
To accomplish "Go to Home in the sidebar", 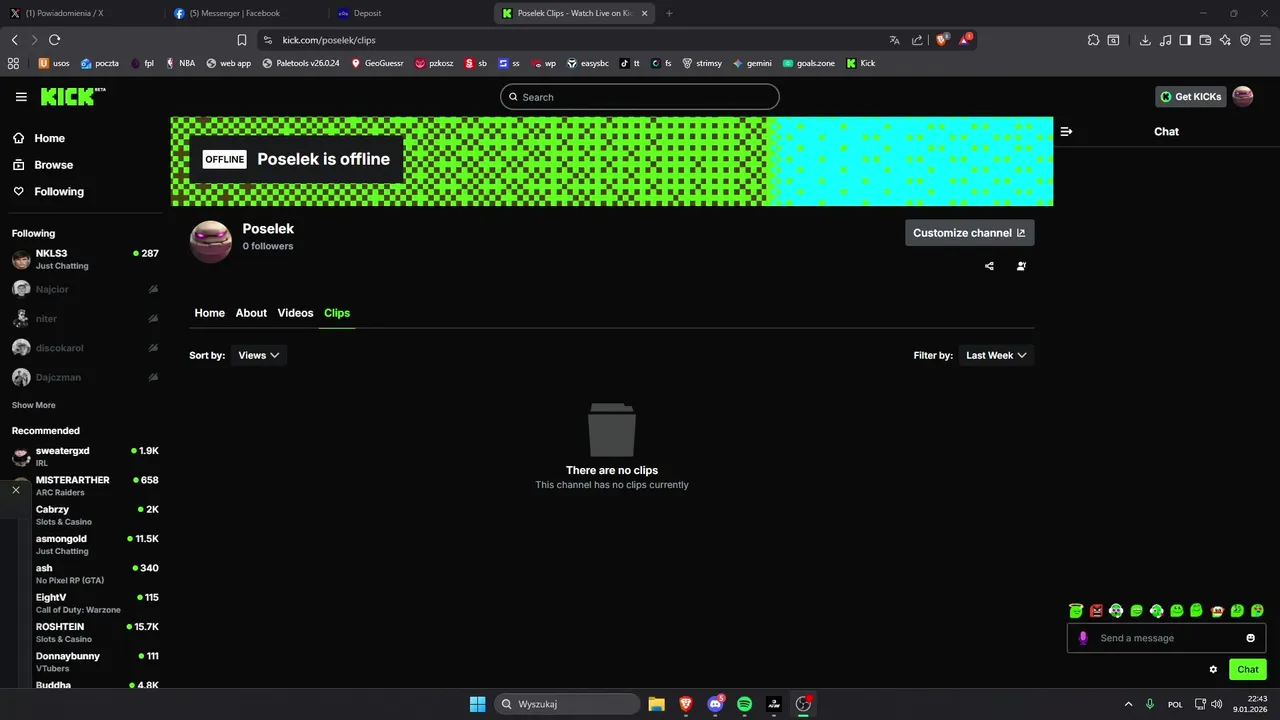I will point(38,138).
